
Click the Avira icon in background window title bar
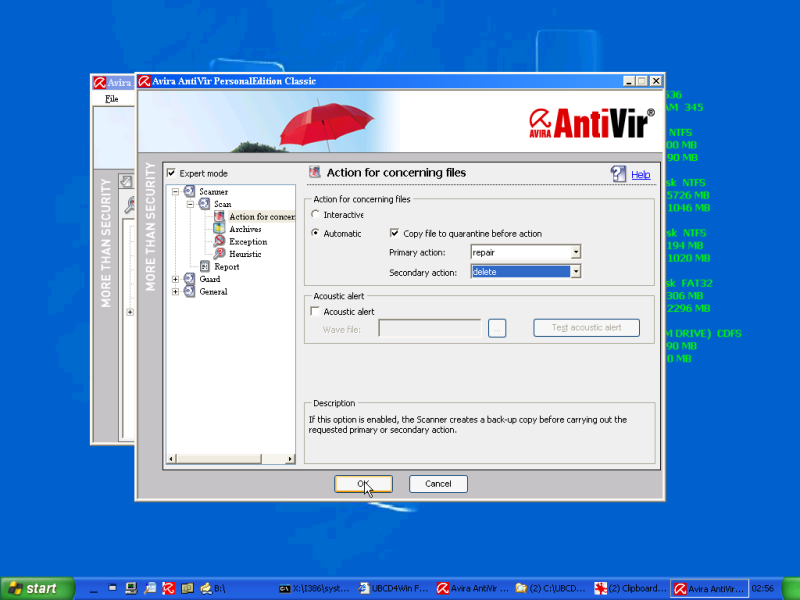[99, 83]
